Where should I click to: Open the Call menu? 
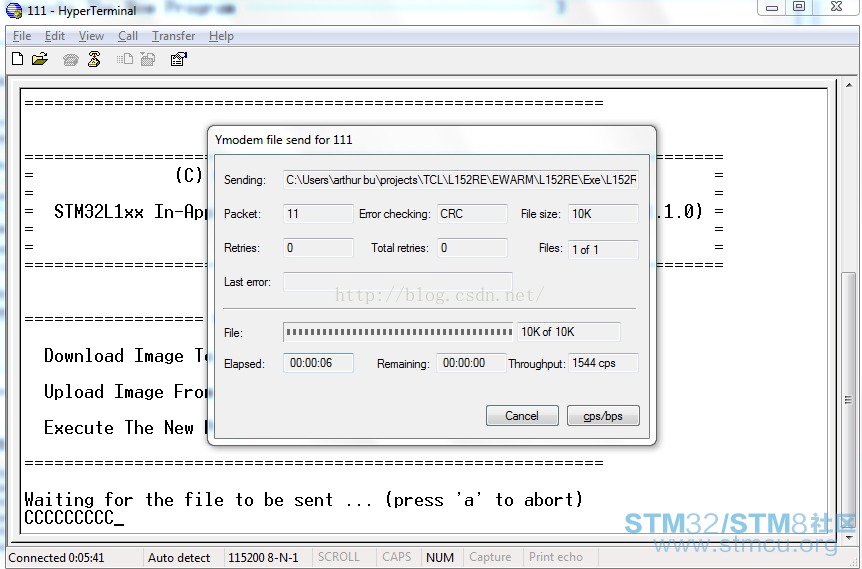pyautogui.click(x=128, y=36)
